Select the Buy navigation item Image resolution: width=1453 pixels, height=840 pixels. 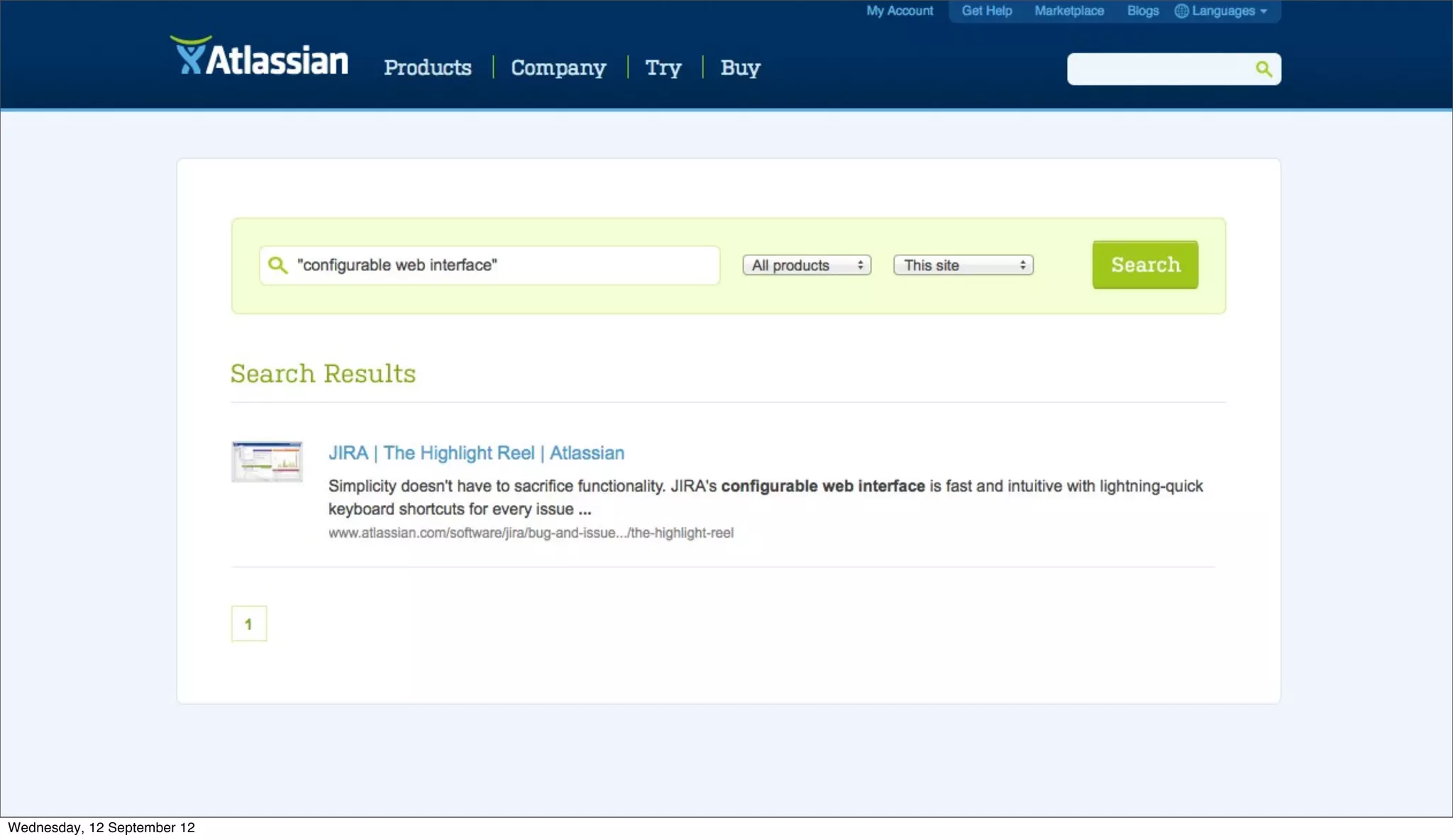click(740, 68)
